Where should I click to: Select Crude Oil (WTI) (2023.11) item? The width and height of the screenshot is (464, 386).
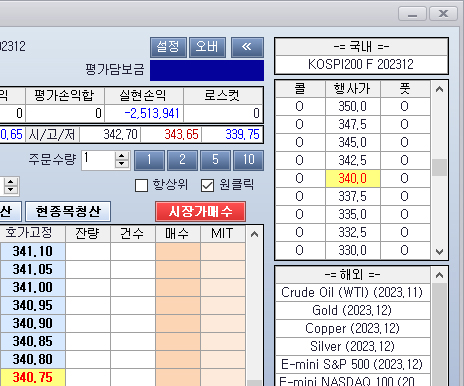tap(352, 292)
